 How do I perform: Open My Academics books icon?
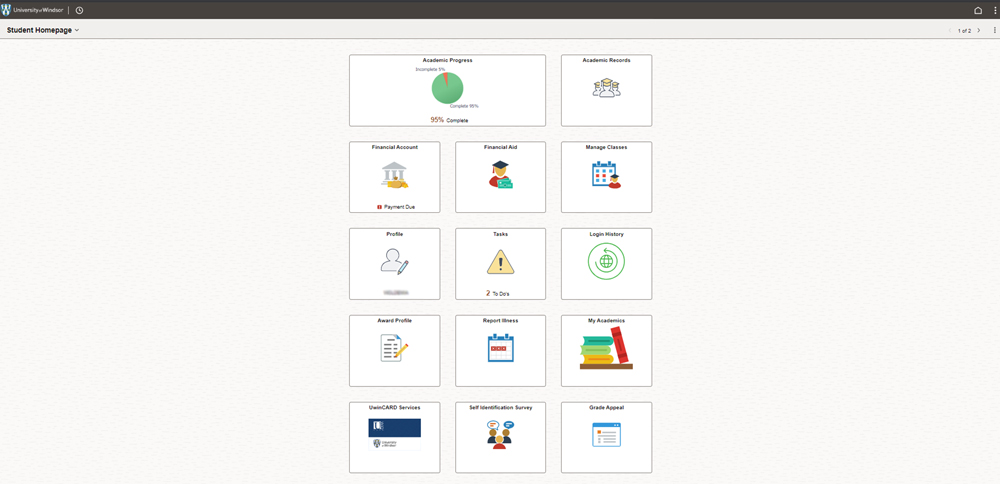(606, 348)
